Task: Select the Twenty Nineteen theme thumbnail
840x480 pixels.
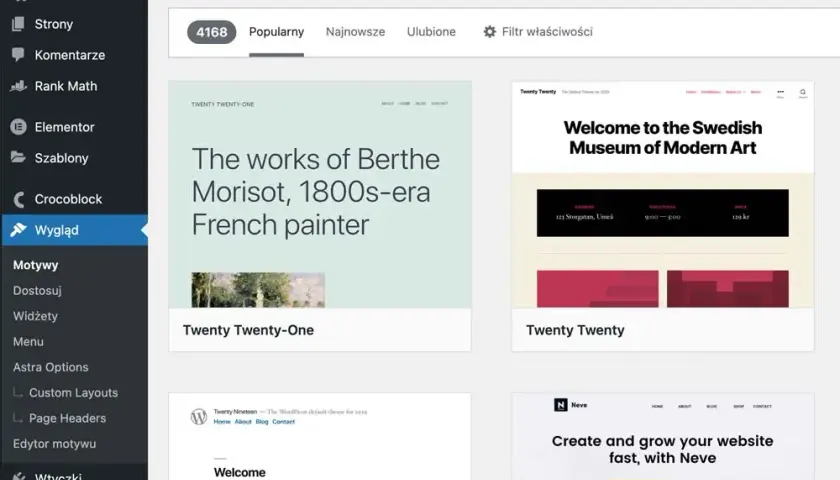Action: 320,437
